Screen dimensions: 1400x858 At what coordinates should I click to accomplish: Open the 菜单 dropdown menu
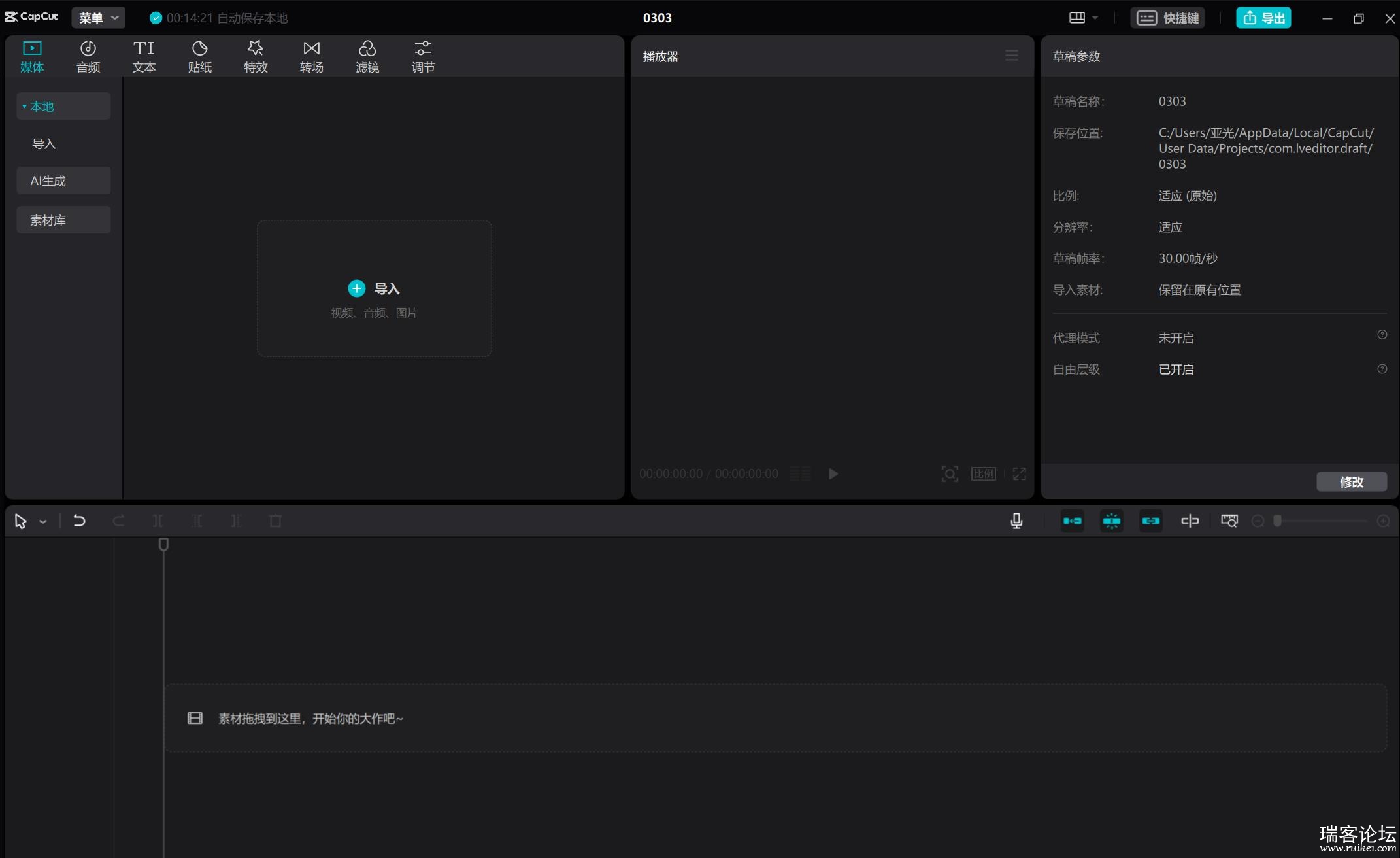click(98, 18)
